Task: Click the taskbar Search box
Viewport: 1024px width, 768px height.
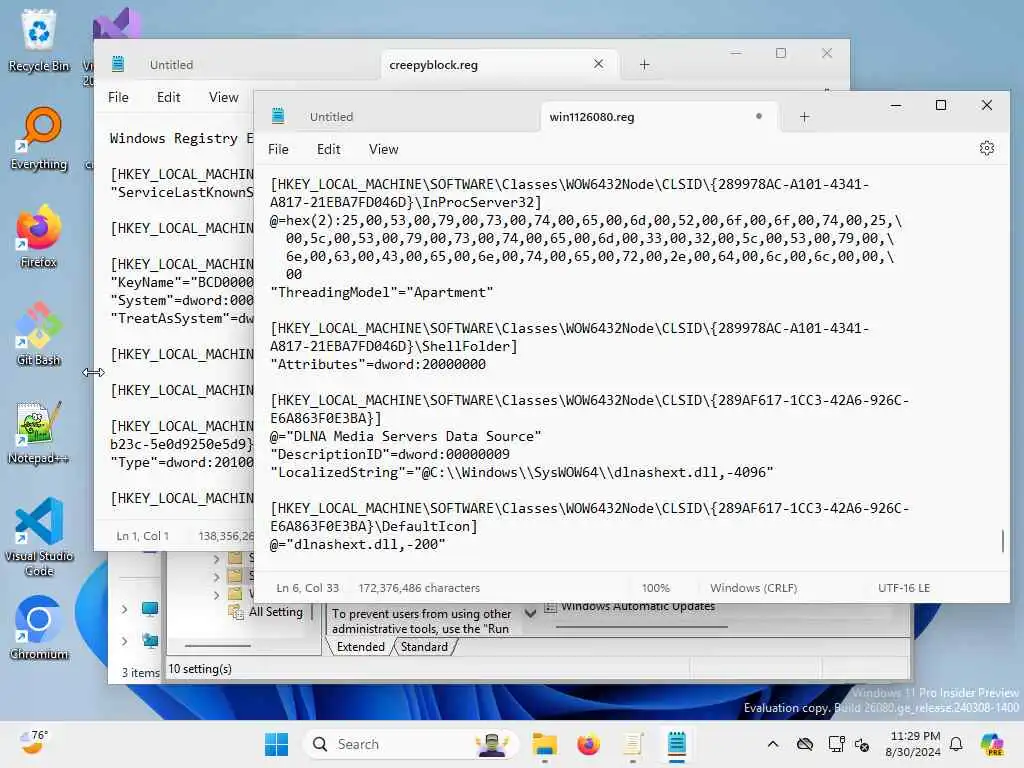Action: (x=411, y=744)
